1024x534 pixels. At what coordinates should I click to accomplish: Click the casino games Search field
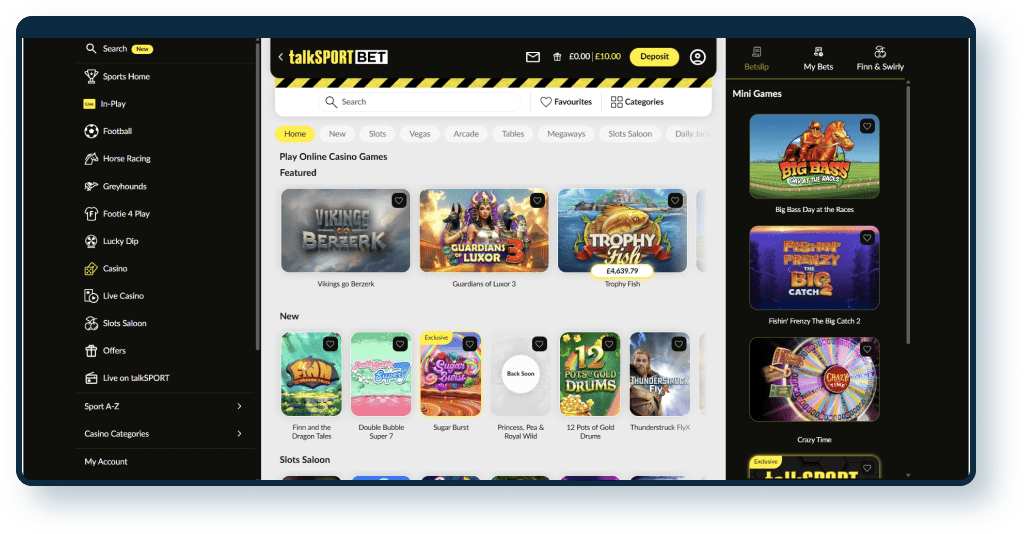pyautogui.click(x=419, y=102)
